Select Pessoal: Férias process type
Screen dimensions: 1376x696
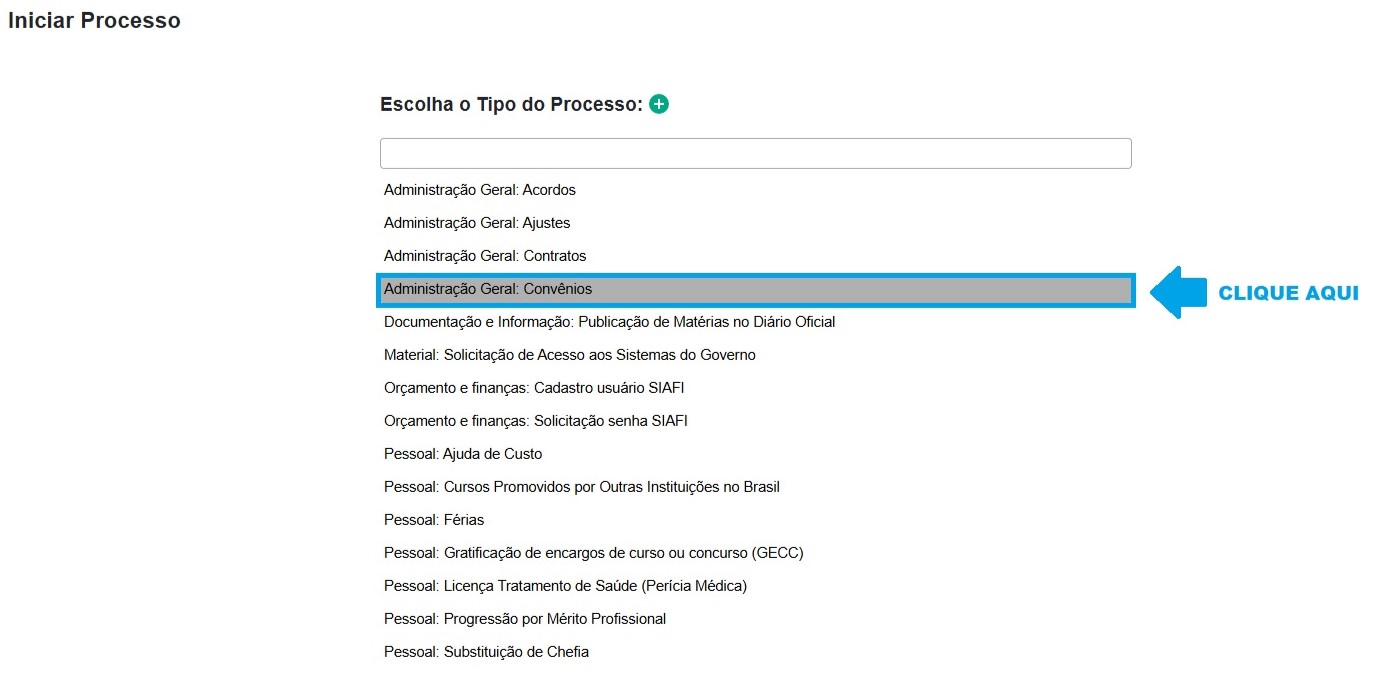(x=434, y=520)
